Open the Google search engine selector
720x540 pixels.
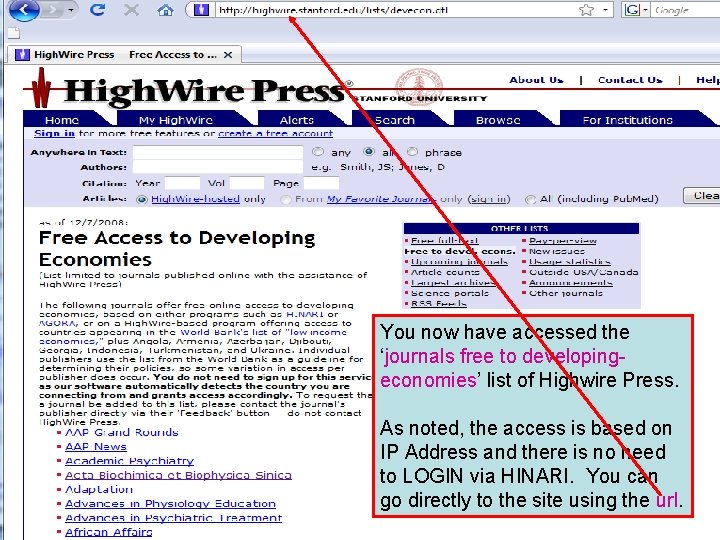coord(636,10)
